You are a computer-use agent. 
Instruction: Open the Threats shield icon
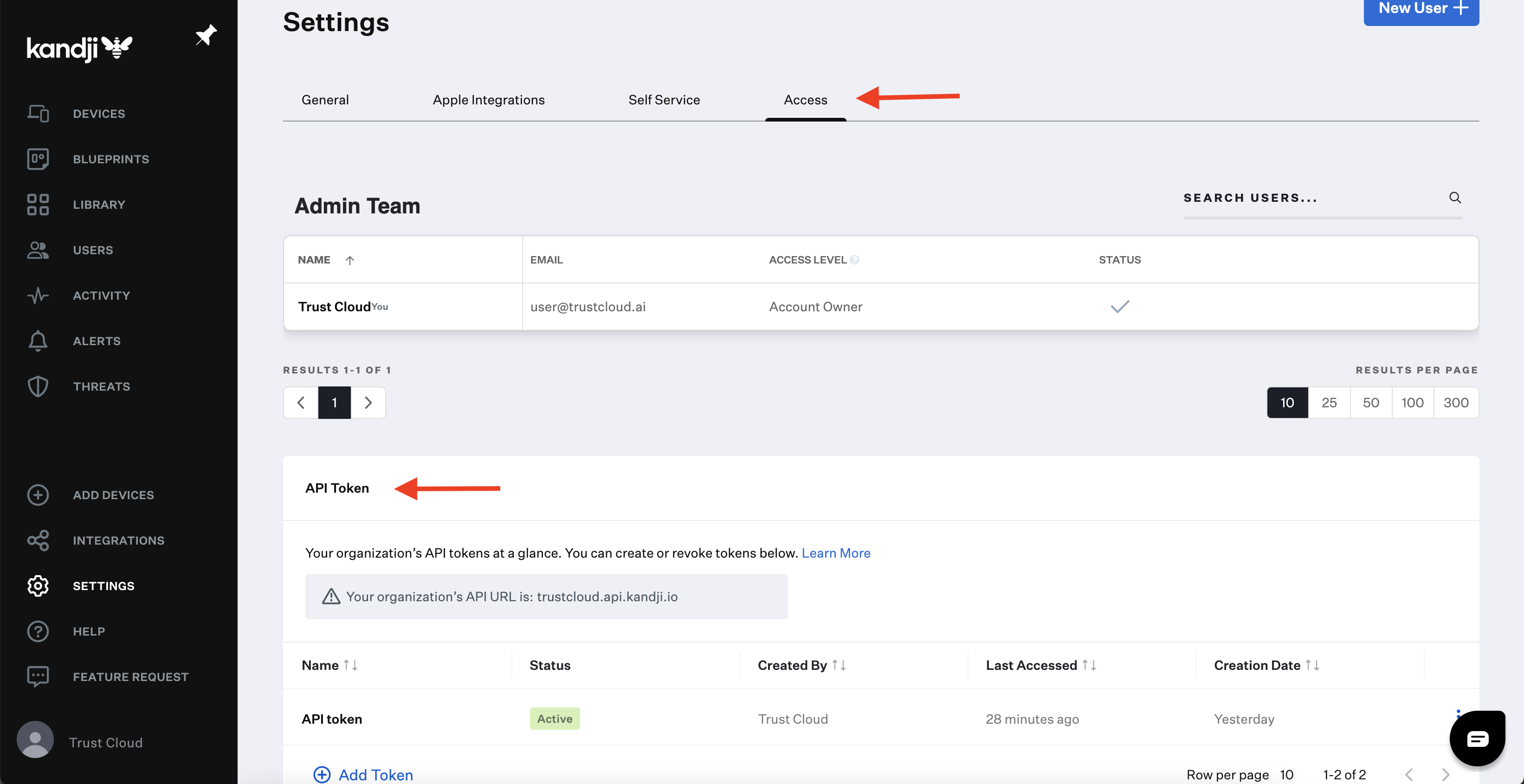38,386
